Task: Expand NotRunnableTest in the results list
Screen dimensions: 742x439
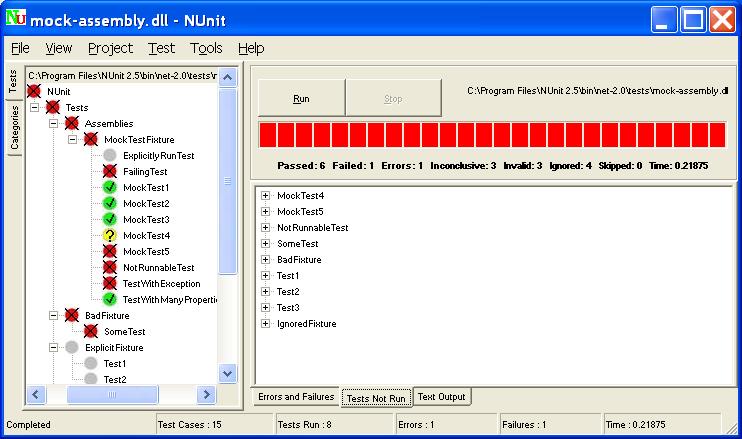Action: pyautogui.click(x=265, y=228)
